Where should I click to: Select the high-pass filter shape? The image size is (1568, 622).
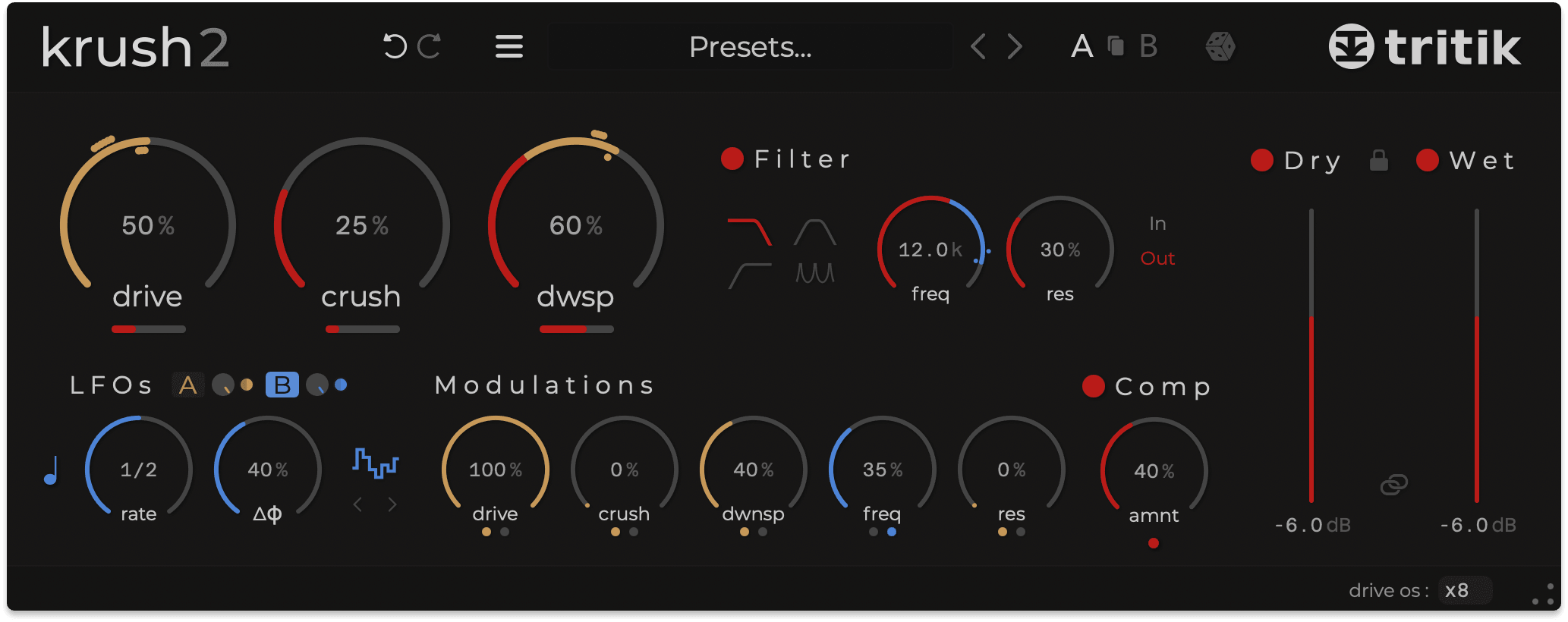(x=749, y=275)
